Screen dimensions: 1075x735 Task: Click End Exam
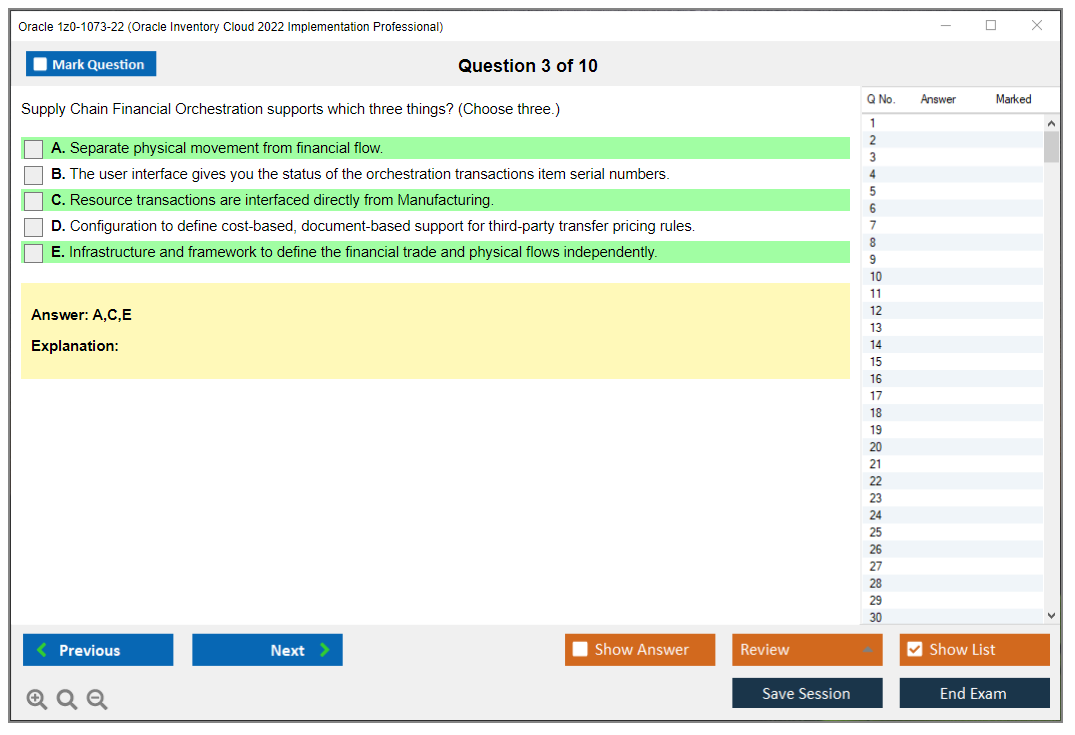[974, 692]
